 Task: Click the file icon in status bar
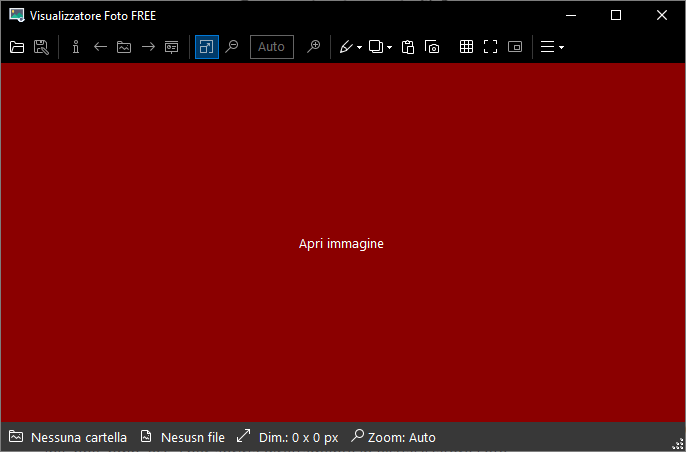(x=146, y=436)
